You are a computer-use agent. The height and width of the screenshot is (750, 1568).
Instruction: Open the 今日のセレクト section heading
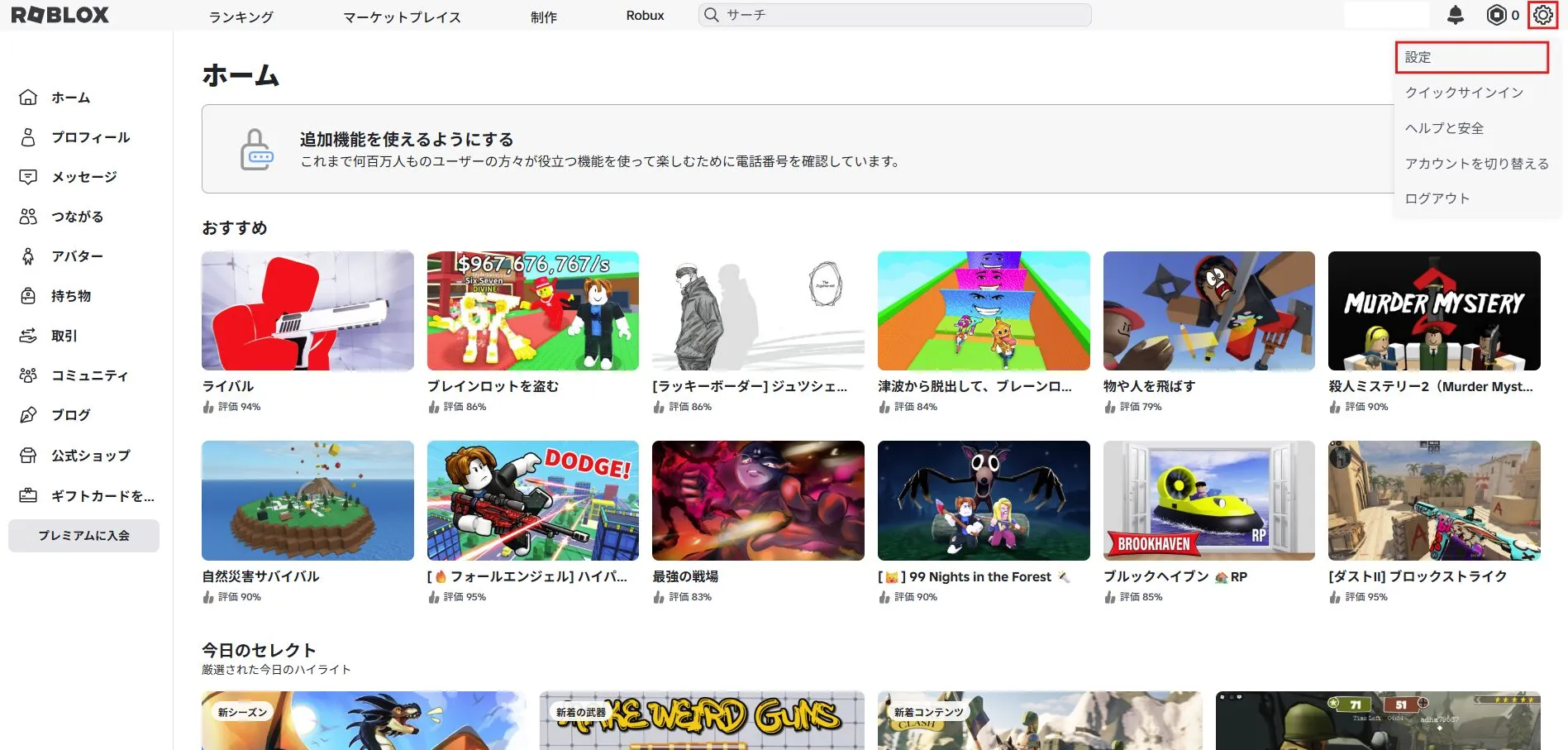coord(259,650)
